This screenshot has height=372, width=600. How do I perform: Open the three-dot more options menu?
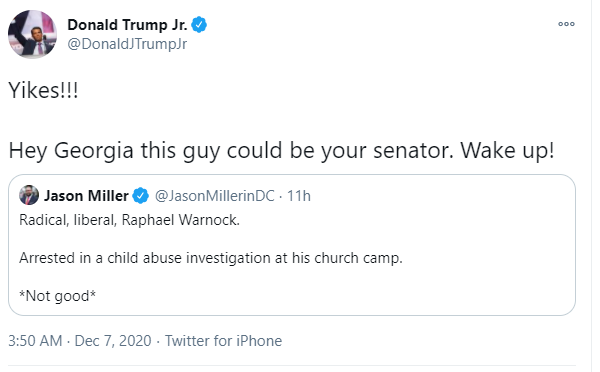[x=566, y=24]
